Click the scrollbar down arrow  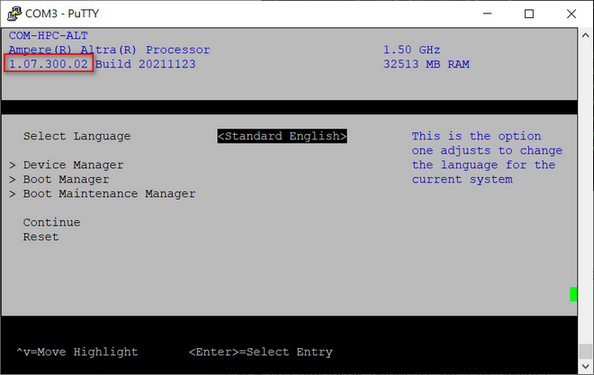click(x=585, y=366)
